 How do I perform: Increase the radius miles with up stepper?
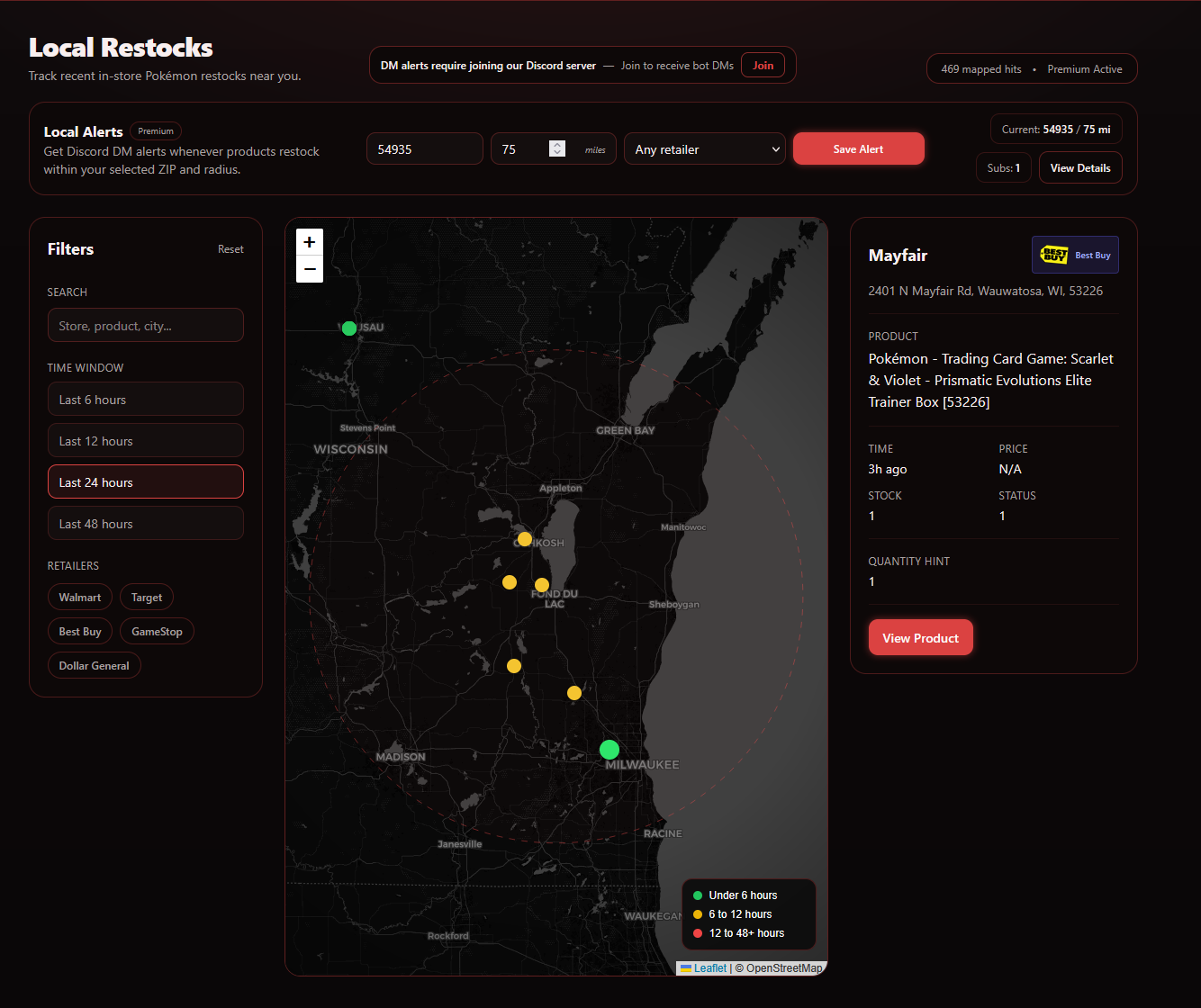coord(557,144)
